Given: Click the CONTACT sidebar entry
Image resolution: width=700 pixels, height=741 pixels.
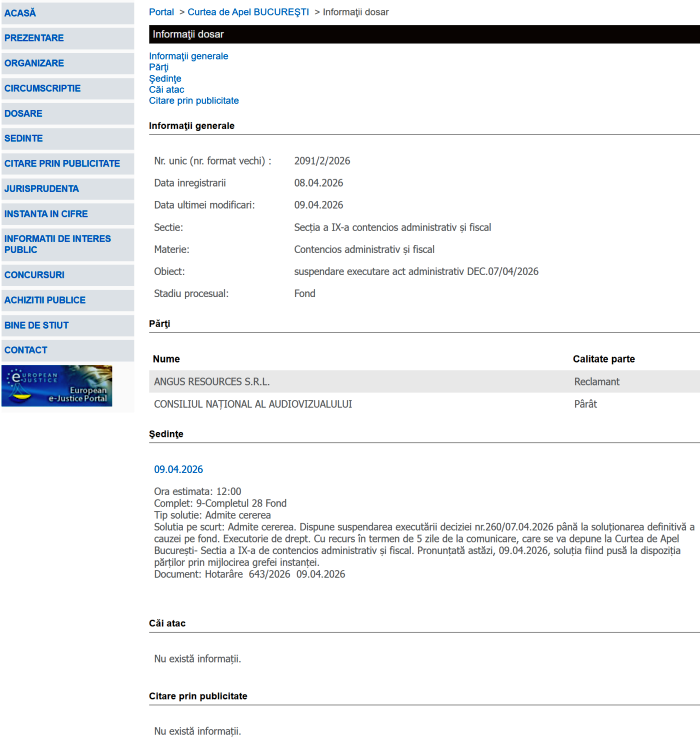Looking at the screenshot, I should coord(26,350).
